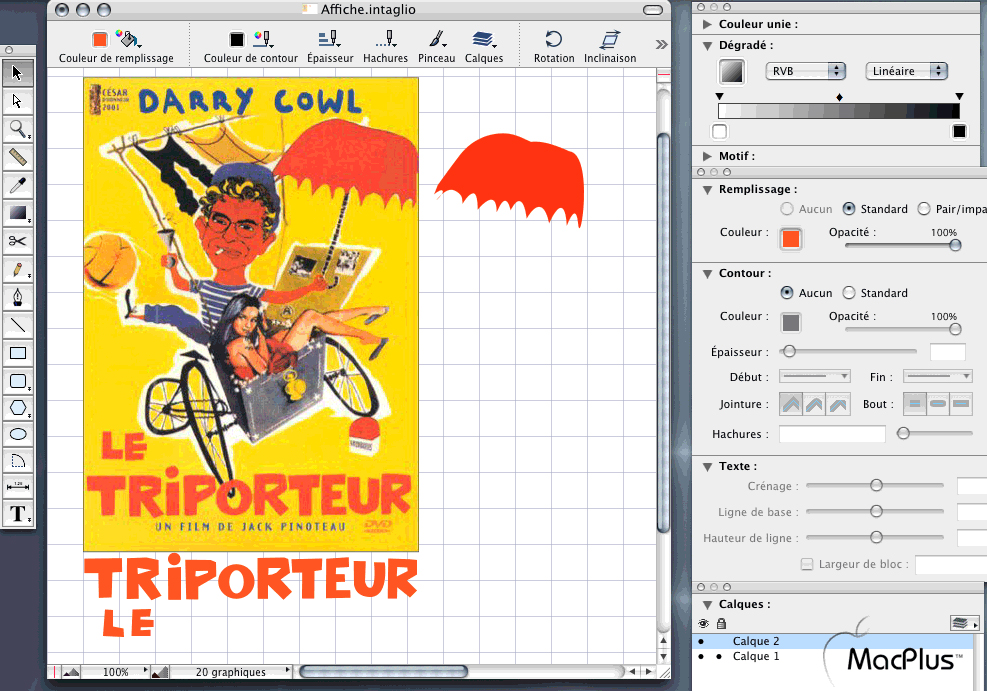Click the Dégradé gradient preview swatch
Image resolution: width=987 pixels, height=691 pixels.
pyautogui.click(x=731, y=71)
